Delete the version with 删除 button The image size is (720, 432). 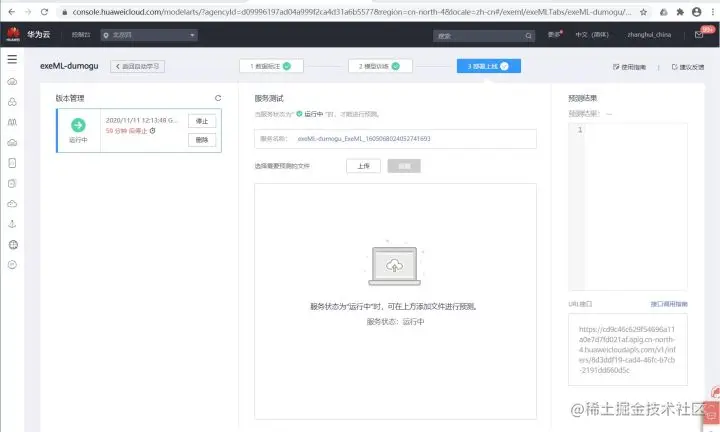pyautogui.click(x=202, y=140)
